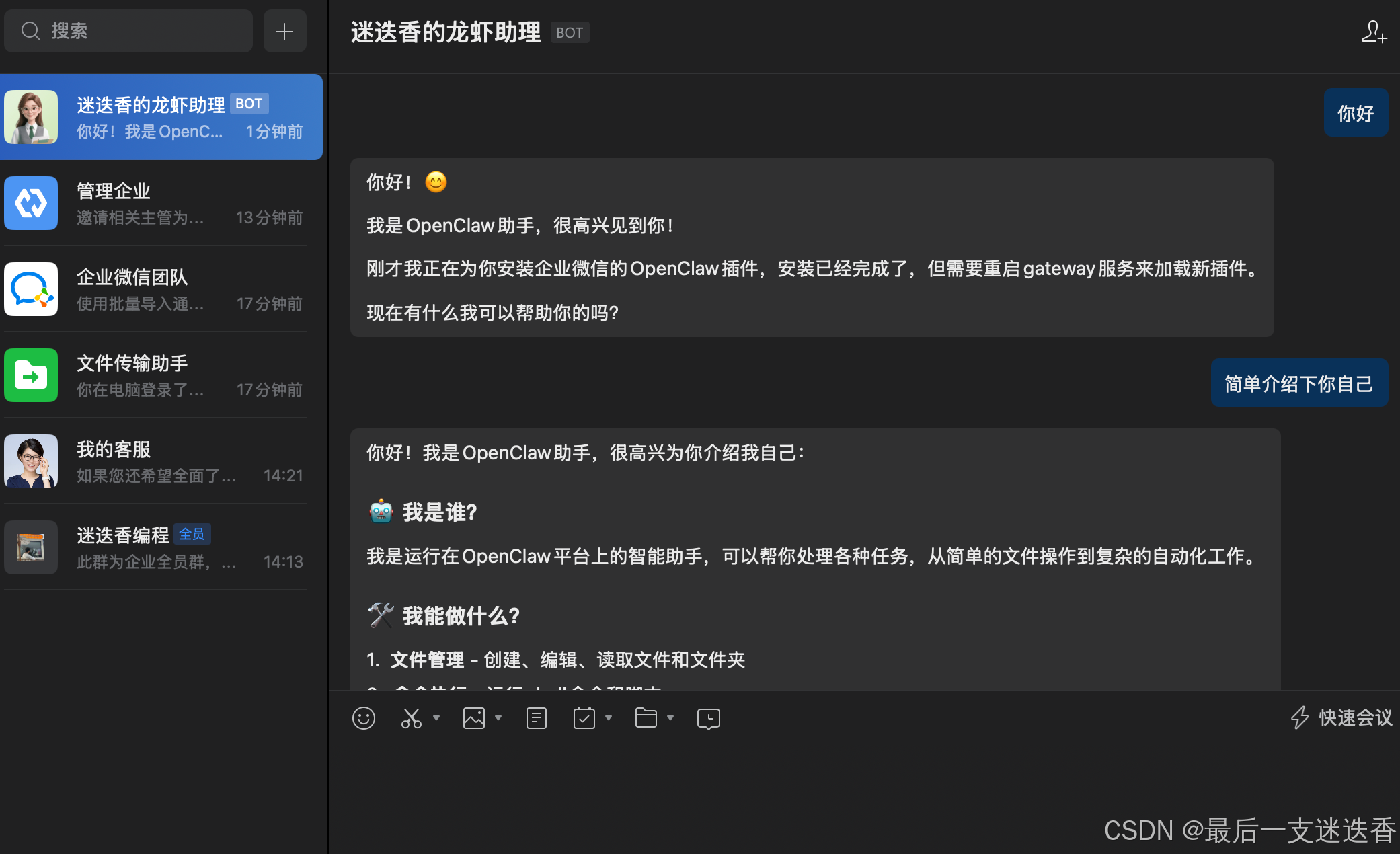Click the 13分钟前 timestamp of 管理企业
This screenshot has width=1400, height=854.
tap(270, 217)
